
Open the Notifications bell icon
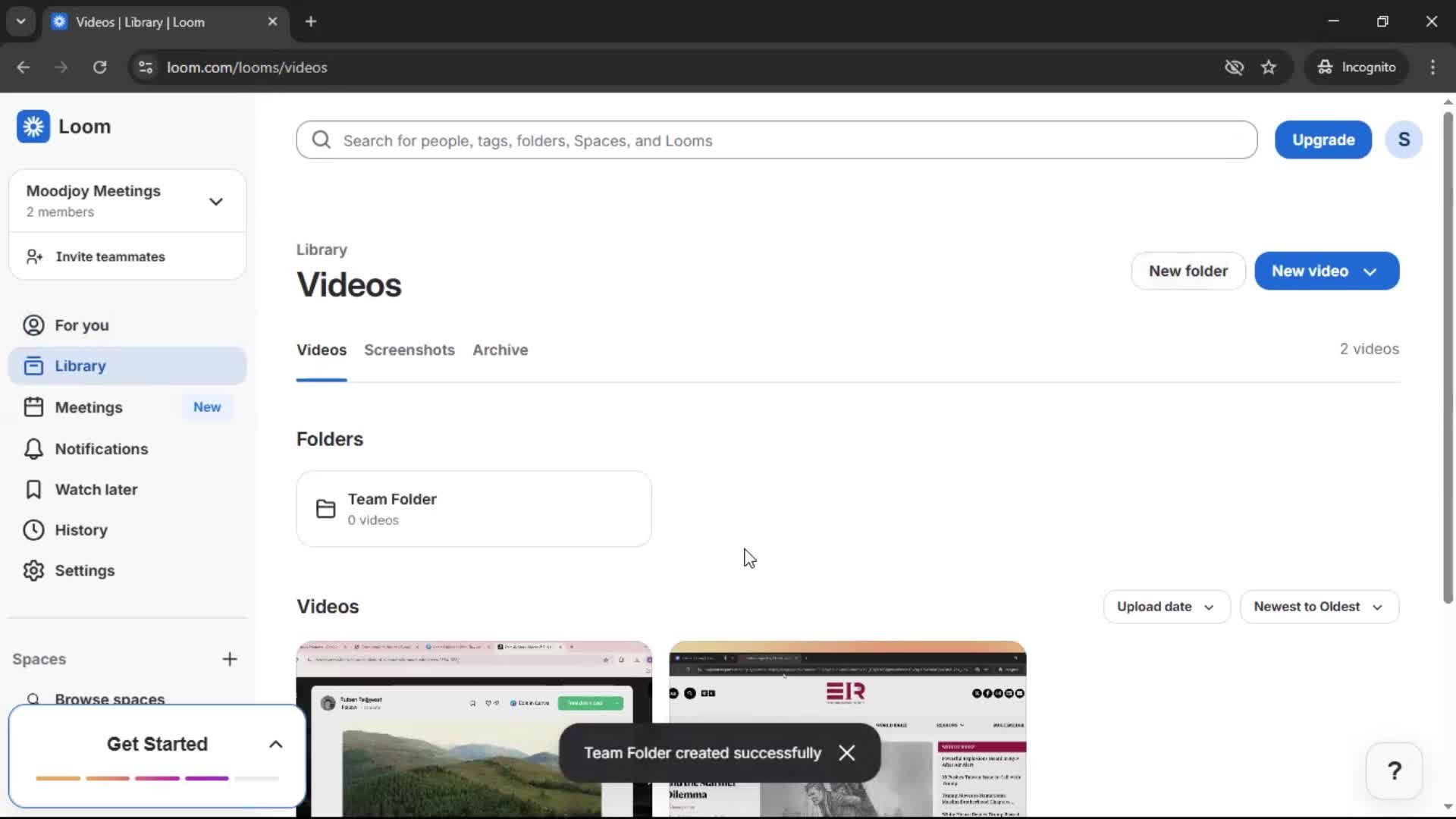[33, 448]
